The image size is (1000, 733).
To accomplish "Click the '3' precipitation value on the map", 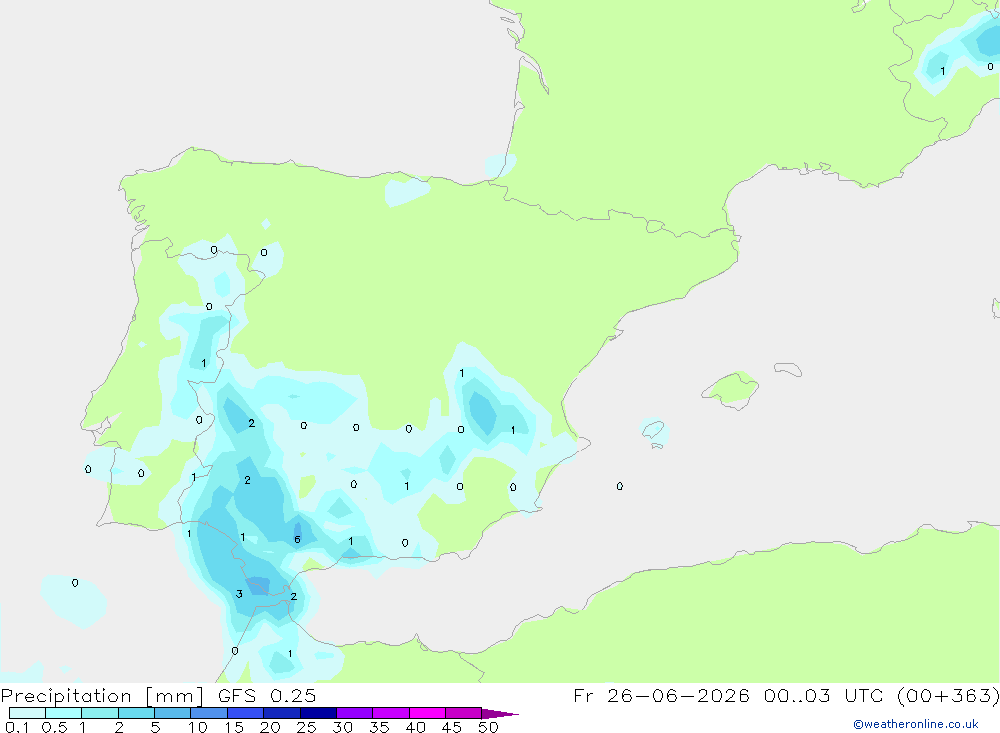I will click(x=239, y=594).
